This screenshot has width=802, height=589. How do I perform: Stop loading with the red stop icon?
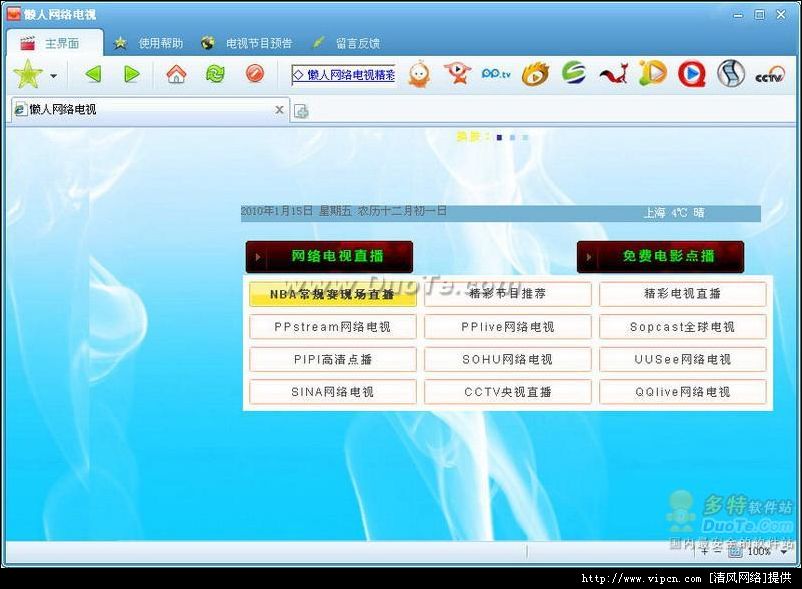(x=255, y=74)
